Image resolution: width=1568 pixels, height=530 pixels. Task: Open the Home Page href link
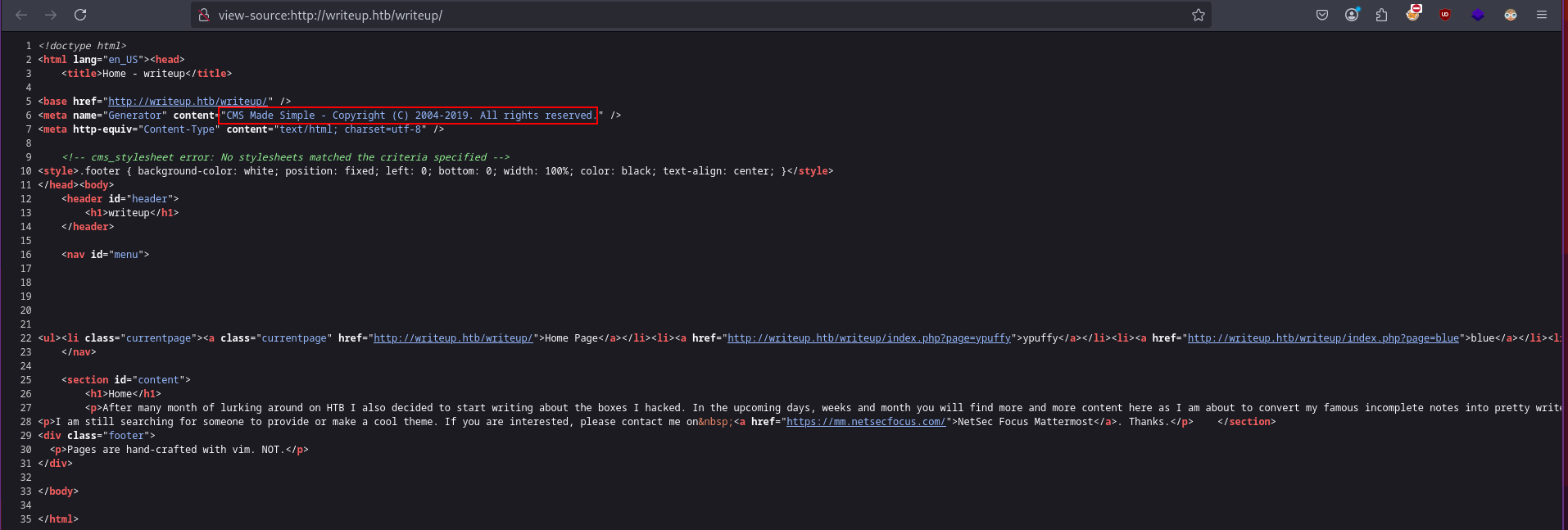click(453, 338)
